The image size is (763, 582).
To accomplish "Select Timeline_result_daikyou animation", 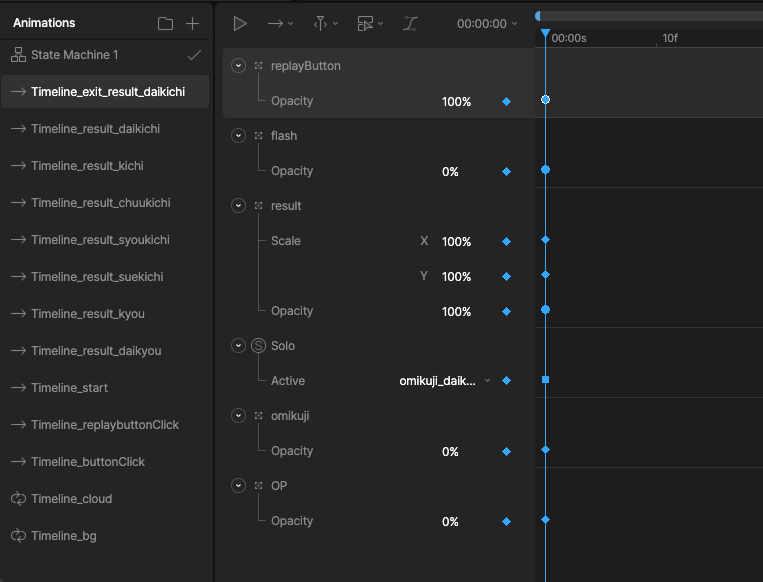I will (x=105, y=350).
